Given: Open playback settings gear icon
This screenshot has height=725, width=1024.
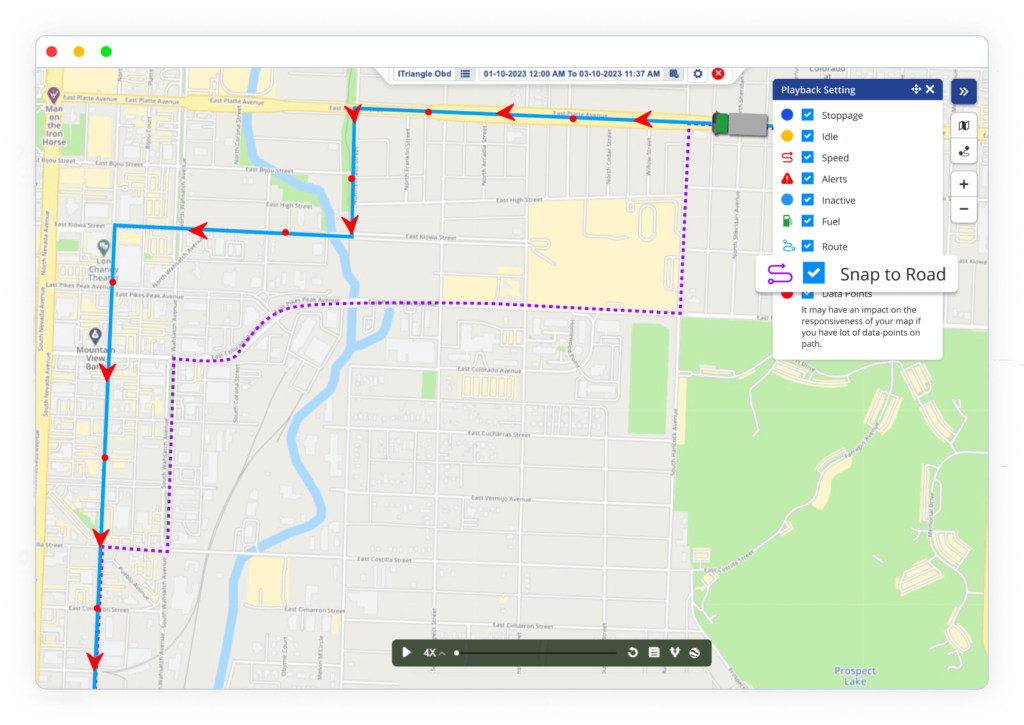Looking at the screenshot, I should [697, 74].
